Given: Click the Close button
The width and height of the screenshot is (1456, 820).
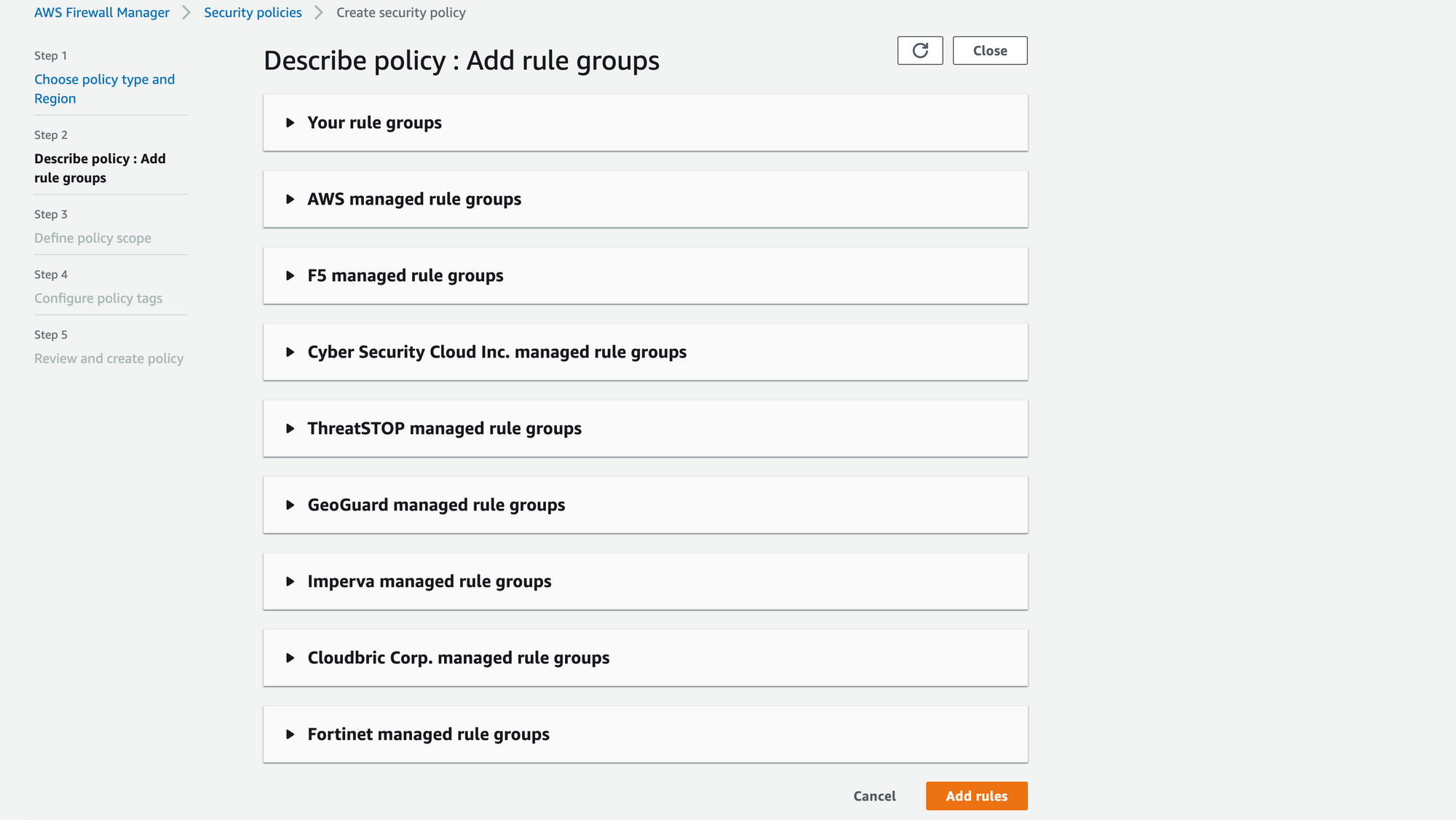Looking at the screenshot, I should [x=989, y=50].
